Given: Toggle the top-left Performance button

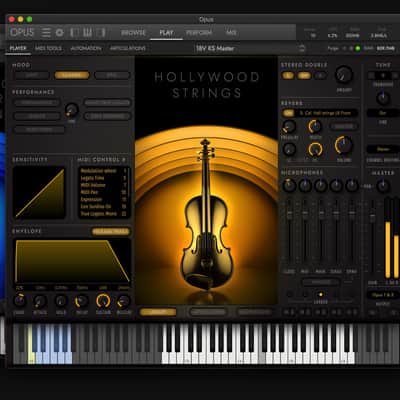Looking at the screenshot, I should point(37,103).
